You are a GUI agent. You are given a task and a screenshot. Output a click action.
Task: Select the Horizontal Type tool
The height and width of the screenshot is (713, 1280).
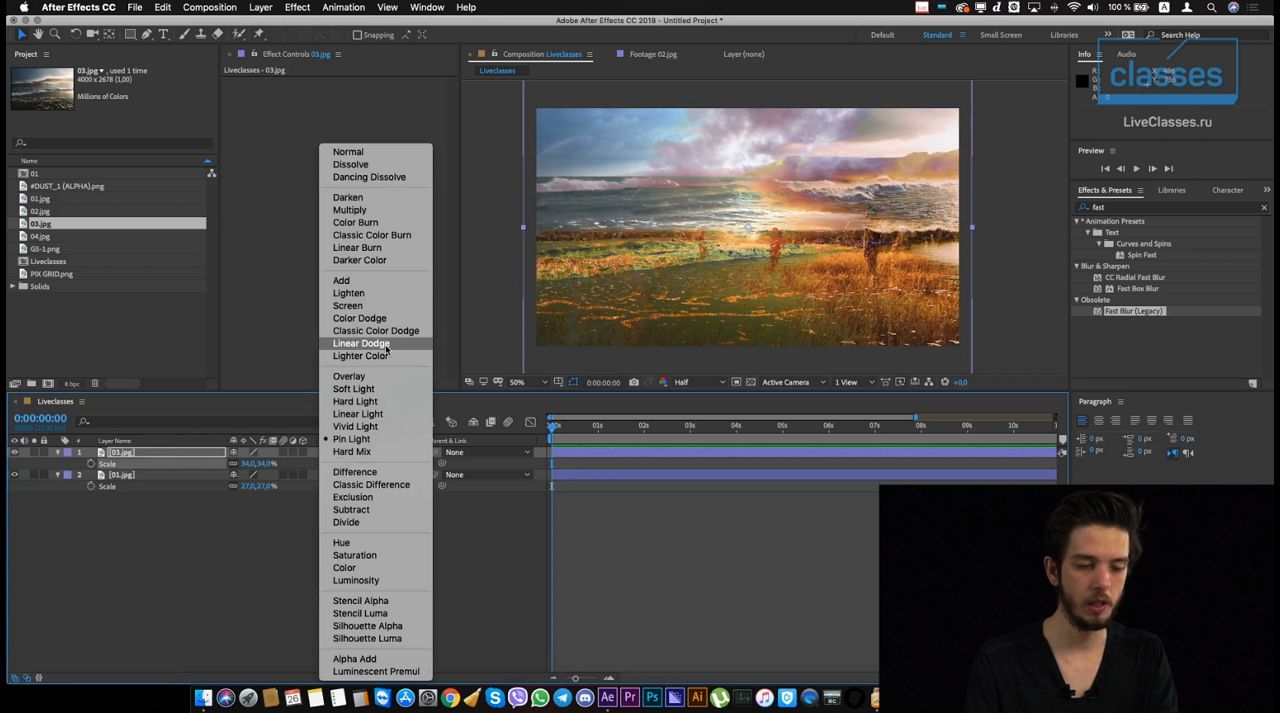click(x=163, y=34)
